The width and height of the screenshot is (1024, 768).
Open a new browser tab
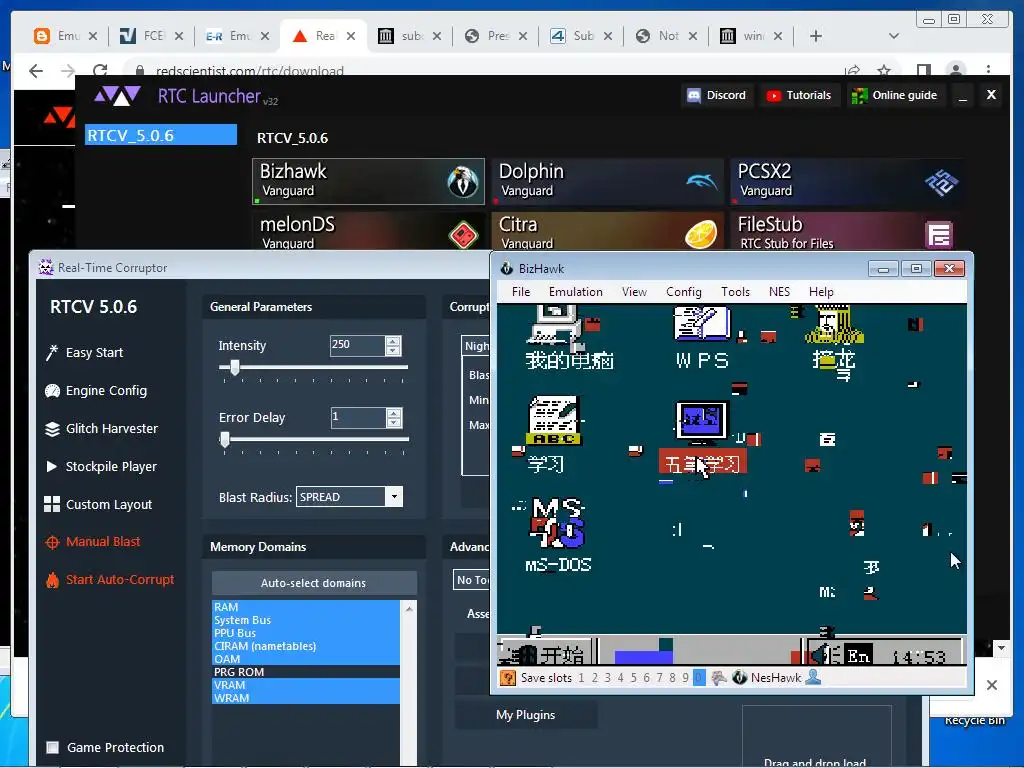[816, 36]
